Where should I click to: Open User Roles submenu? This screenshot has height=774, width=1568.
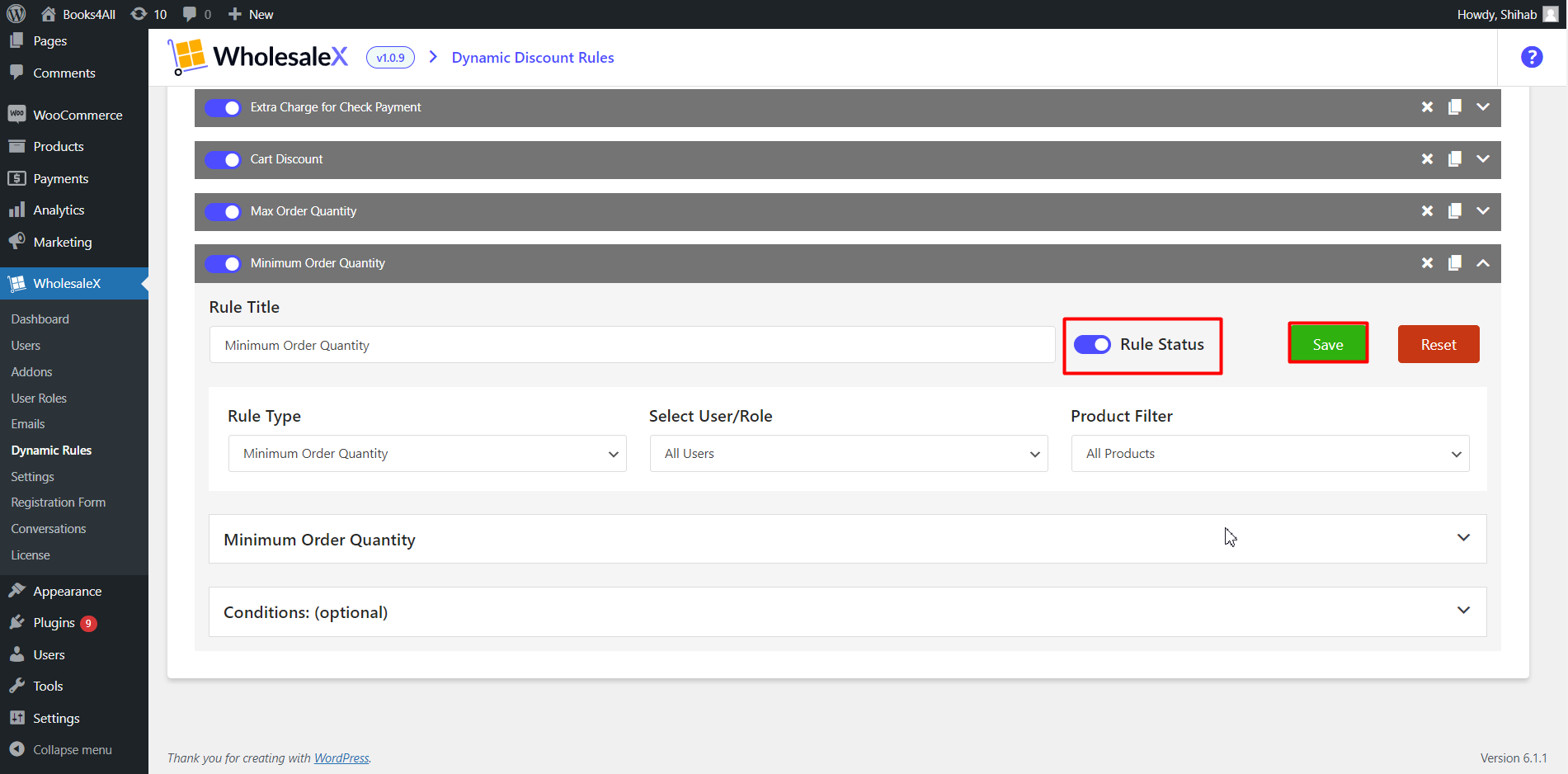(x=39, y=398)
